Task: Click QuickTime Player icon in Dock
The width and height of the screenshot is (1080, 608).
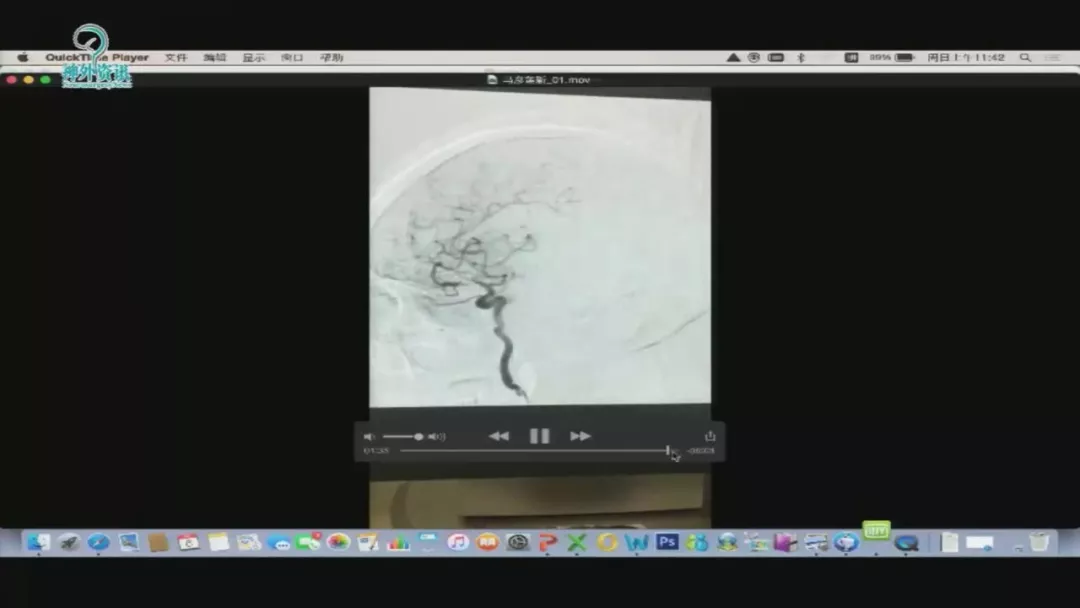Action: 906,543
